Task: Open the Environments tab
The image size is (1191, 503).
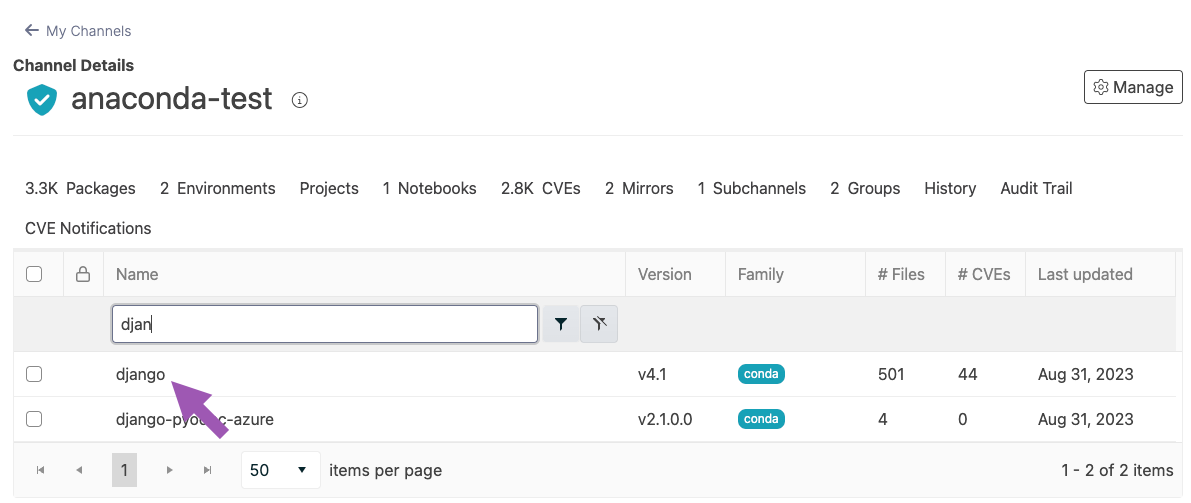Action: [217, 188]
